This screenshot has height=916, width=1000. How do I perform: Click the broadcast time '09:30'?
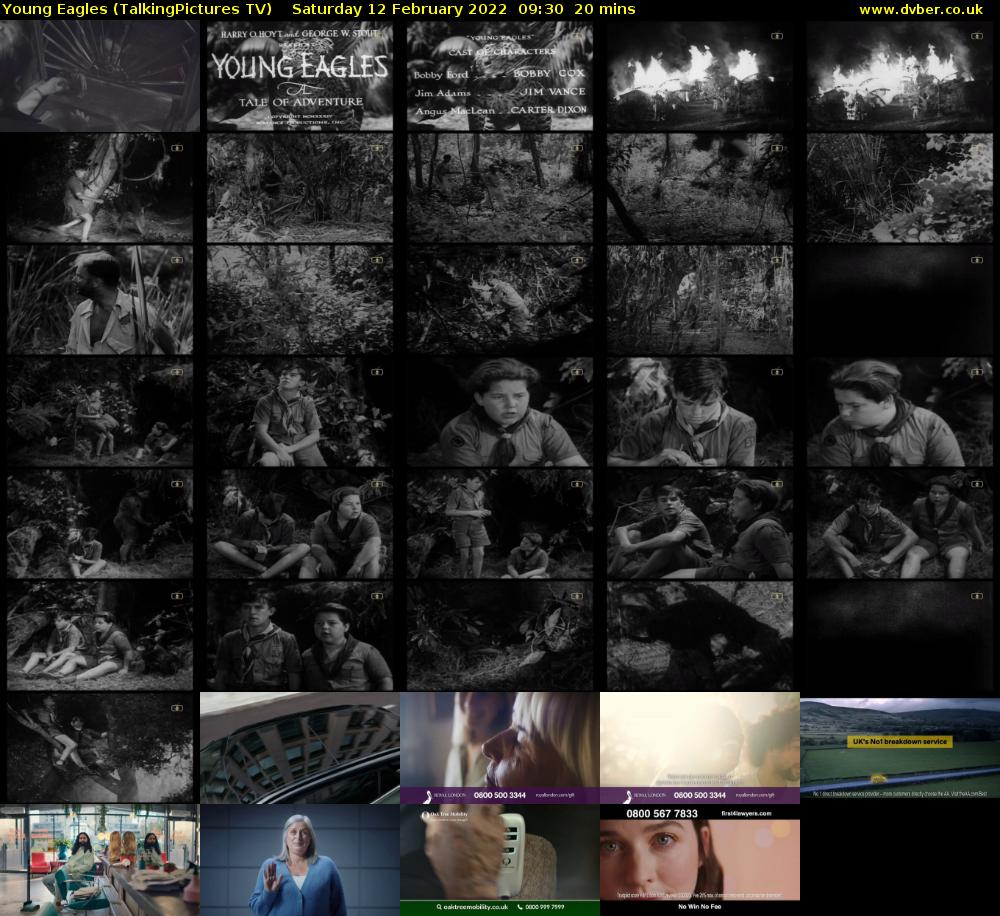tap(541, 10)
